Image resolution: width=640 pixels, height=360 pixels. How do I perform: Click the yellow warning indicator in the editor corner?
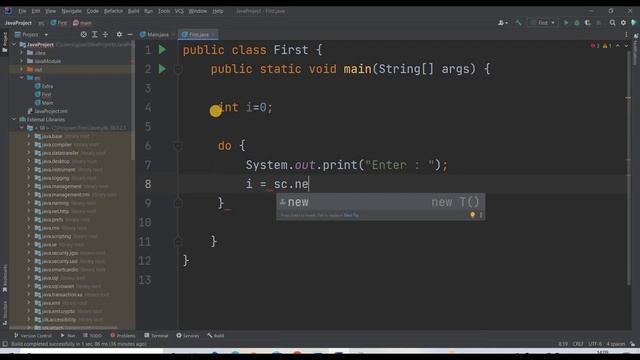pyautogui.click(x=607, y=46)
